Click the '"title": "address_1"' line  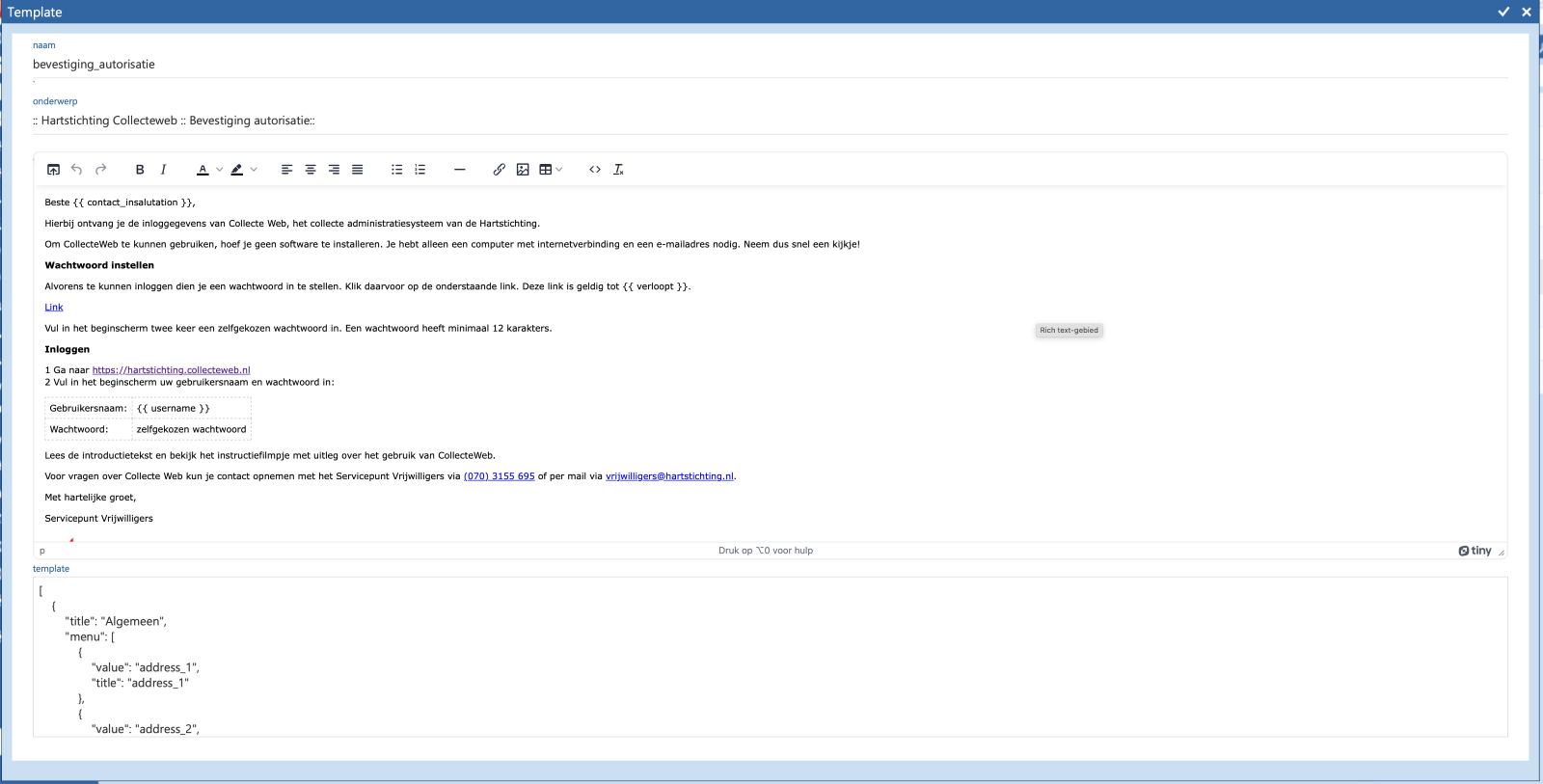(140, 684)
